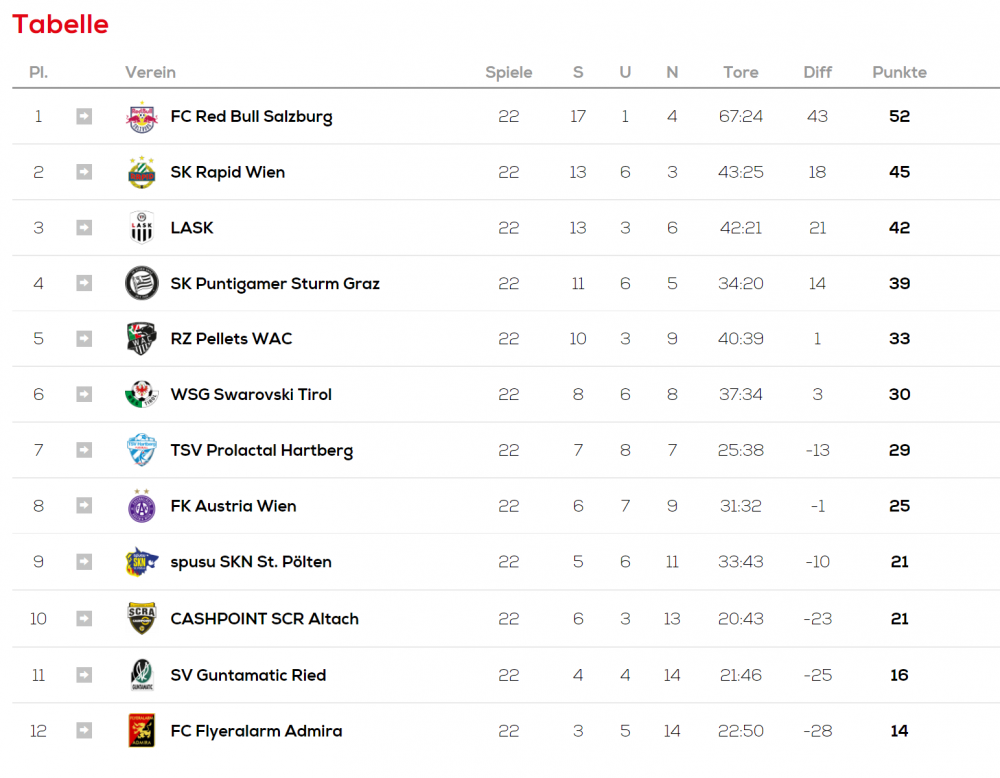
Task: Click the FC Flyeralarm Admira crest
Action: tap(142, 730)
